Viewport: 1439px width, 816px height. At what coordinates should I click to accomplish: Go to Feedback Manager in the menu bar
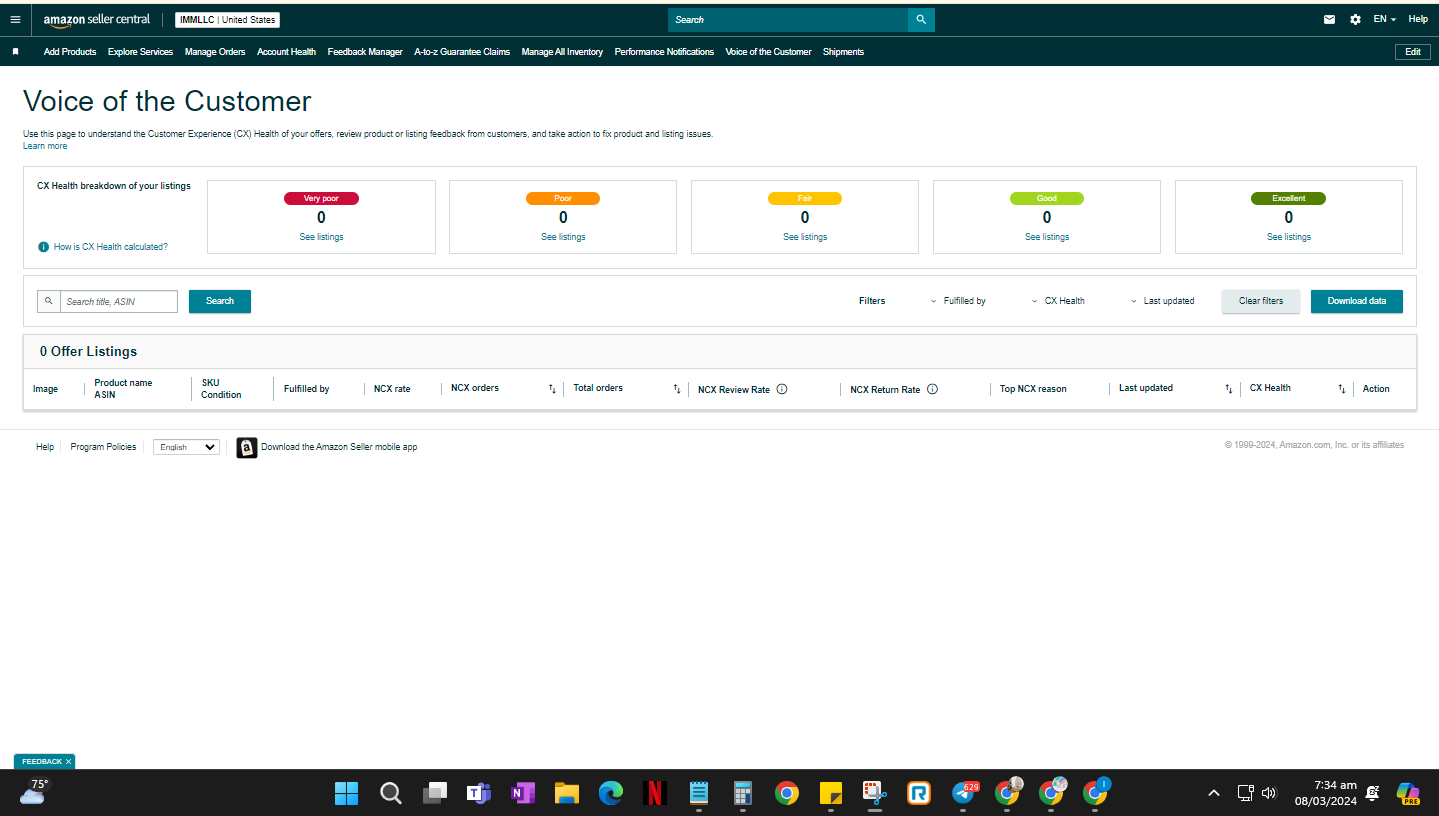pyautogui.click(x=365, y=52)
